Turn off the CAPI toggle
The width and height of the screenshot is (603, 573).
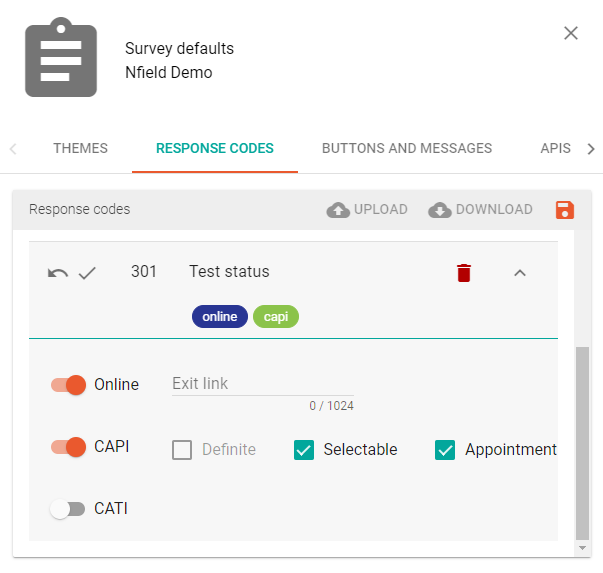point(69,447)
